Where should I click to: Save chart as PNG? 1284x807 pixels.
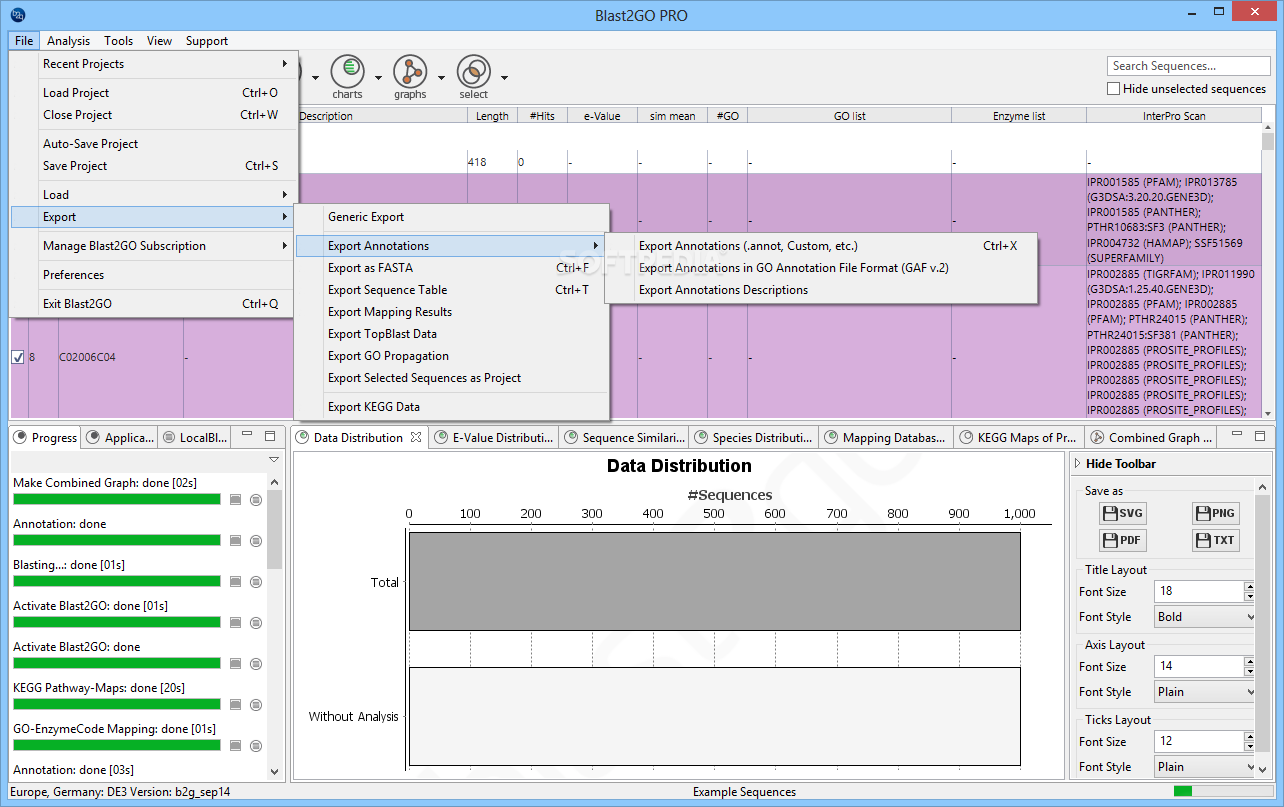click(1216, 514)
